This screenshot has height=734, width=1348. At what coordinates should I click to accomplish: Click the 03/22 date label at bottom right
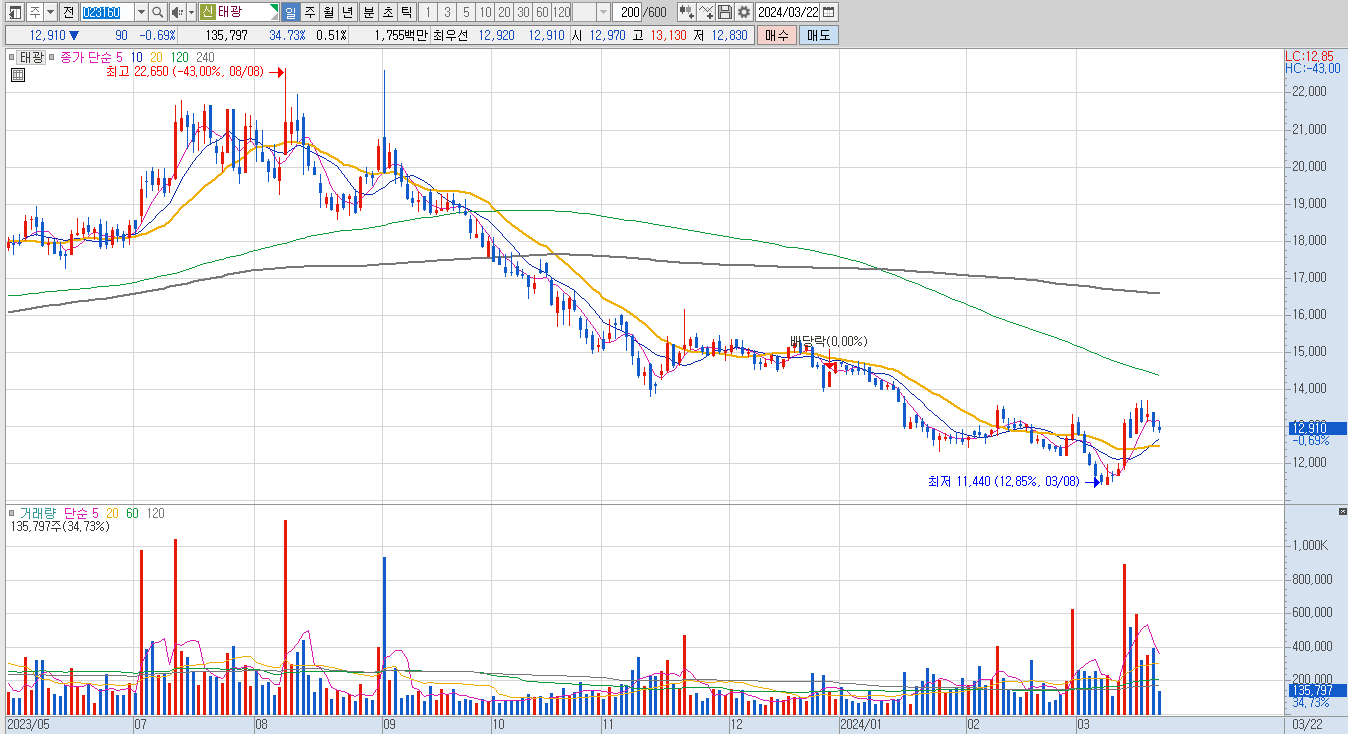pyautogui.click(x=1307, y=723)
